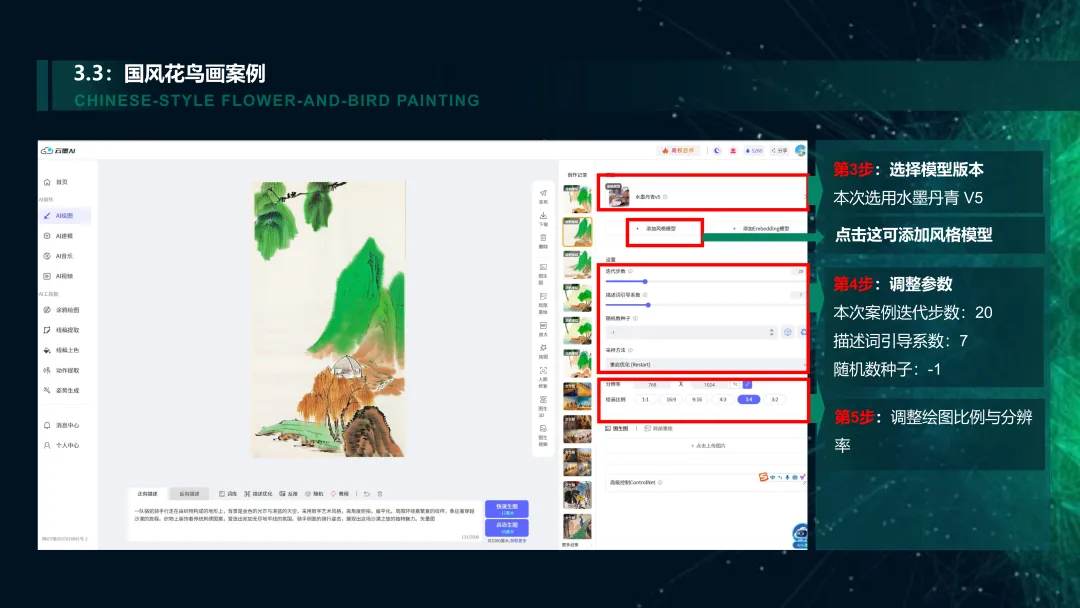This screenshot has height=608, width=1080.
Task: Open the 动作提取 tool
Action: [x=61, y=370]
